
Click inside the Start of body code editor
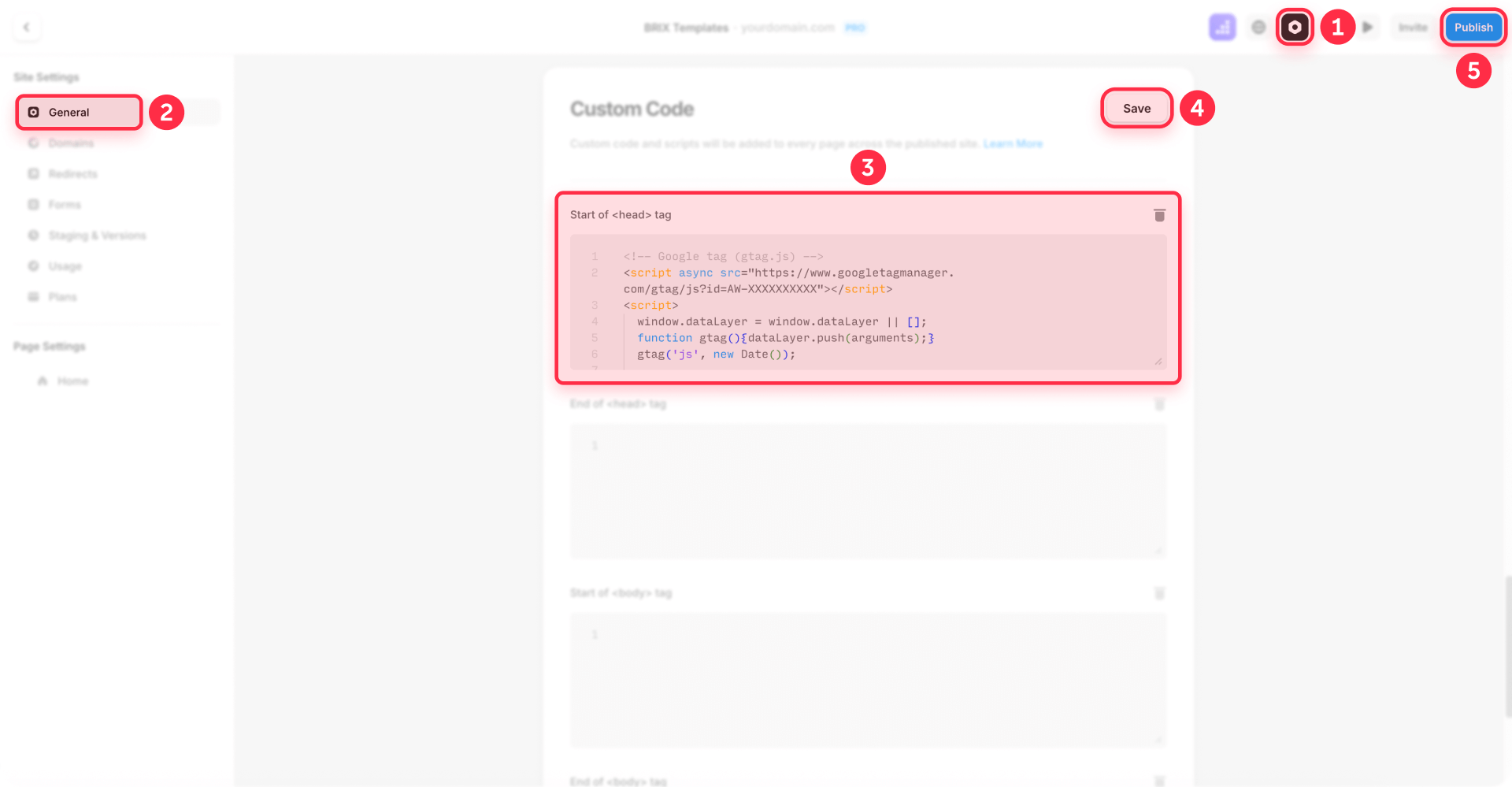[868, 680]
